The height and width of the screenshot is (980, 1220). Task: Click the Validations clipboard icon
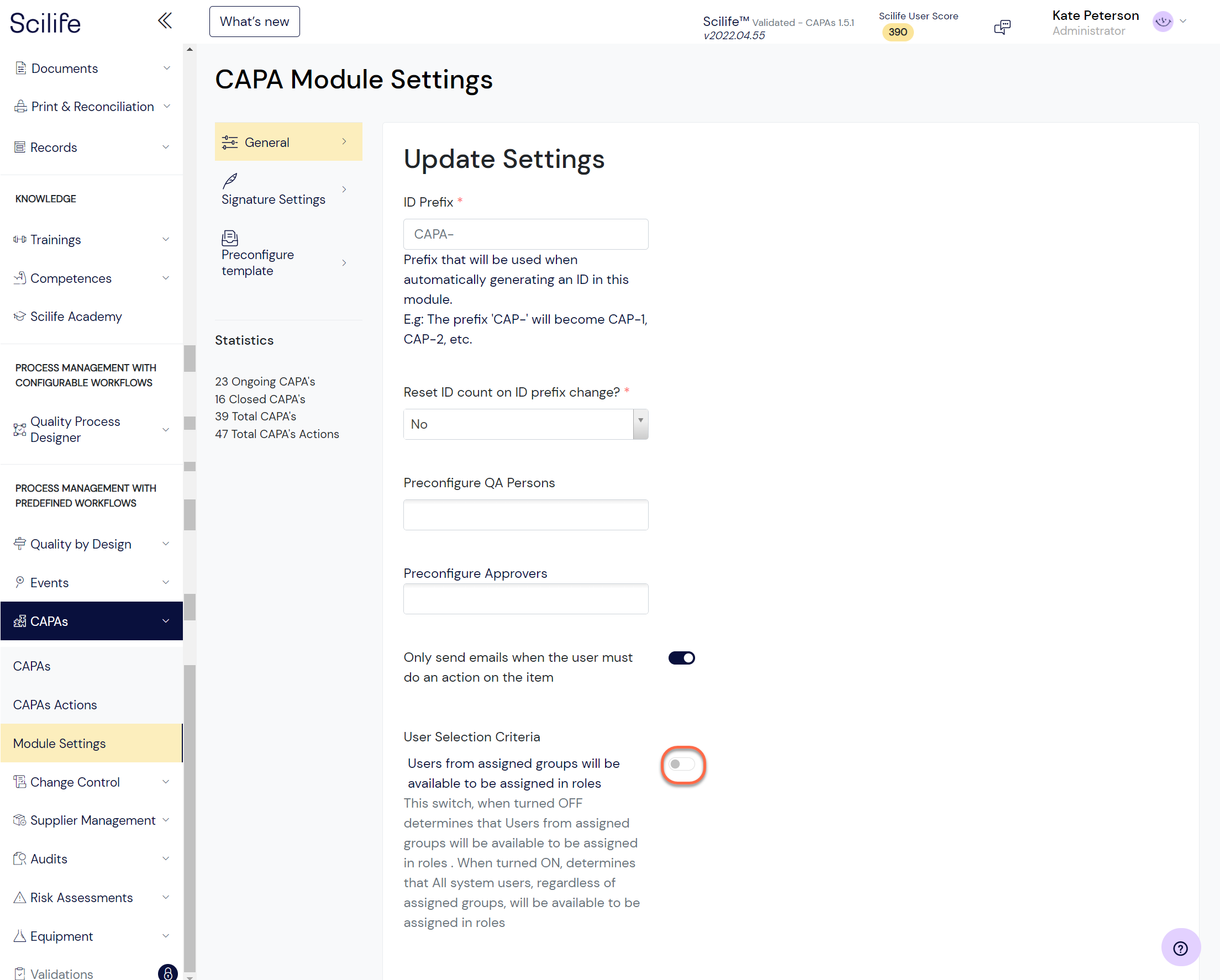[x=20, y=974]
